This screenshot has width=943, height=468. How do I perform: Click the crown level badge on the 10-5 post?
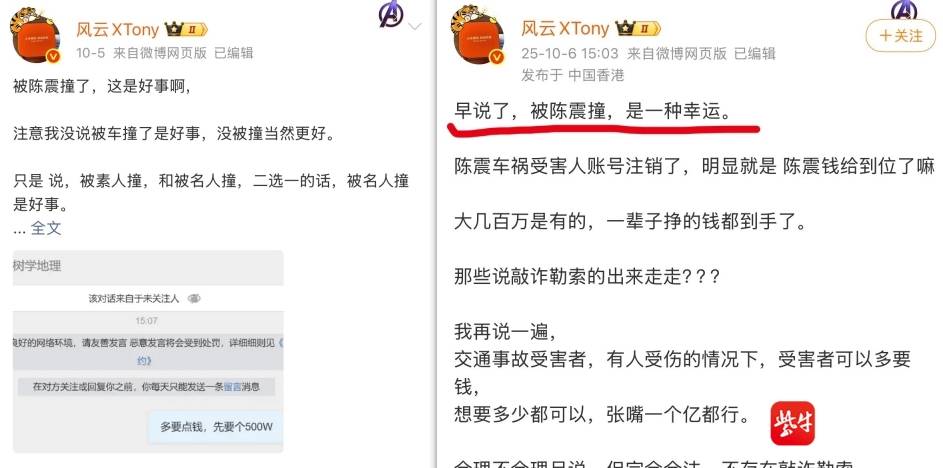coord(186,29)
